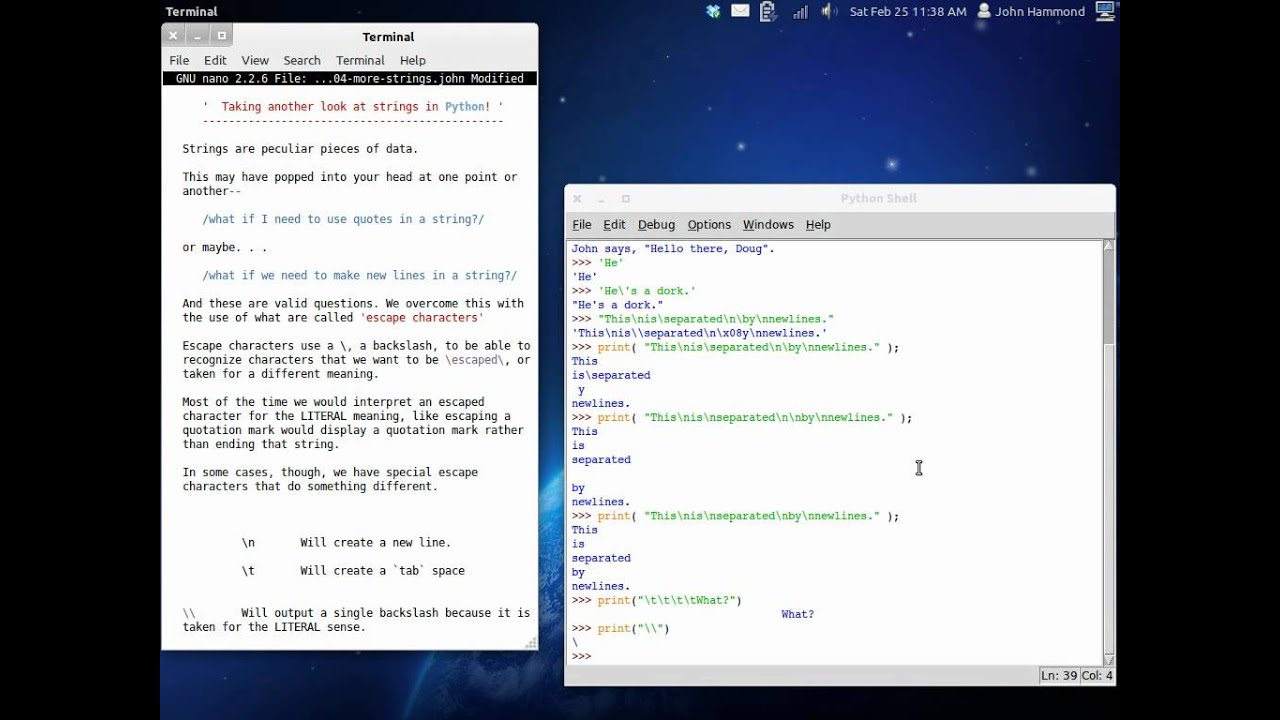This screenshot has width=1280, height=720.
Task: Click the 'Ln: 39' status bar entry
Action: [x=1059, y=676]
